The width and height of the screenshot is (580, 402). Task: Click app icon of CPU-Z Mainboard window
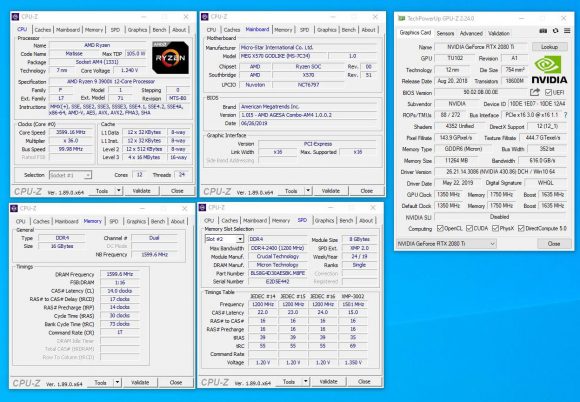click(204, 17)
